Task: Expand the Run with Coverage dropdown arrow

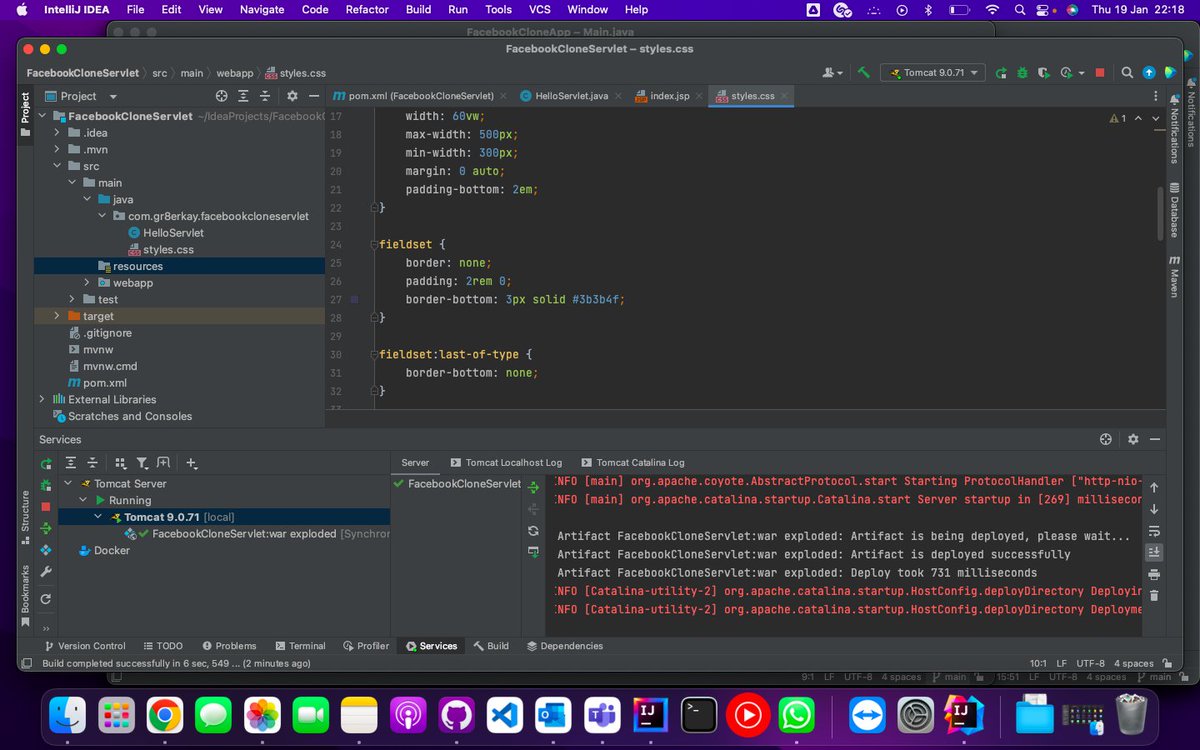Action: pyautogui.click(x=1081, y=72)
